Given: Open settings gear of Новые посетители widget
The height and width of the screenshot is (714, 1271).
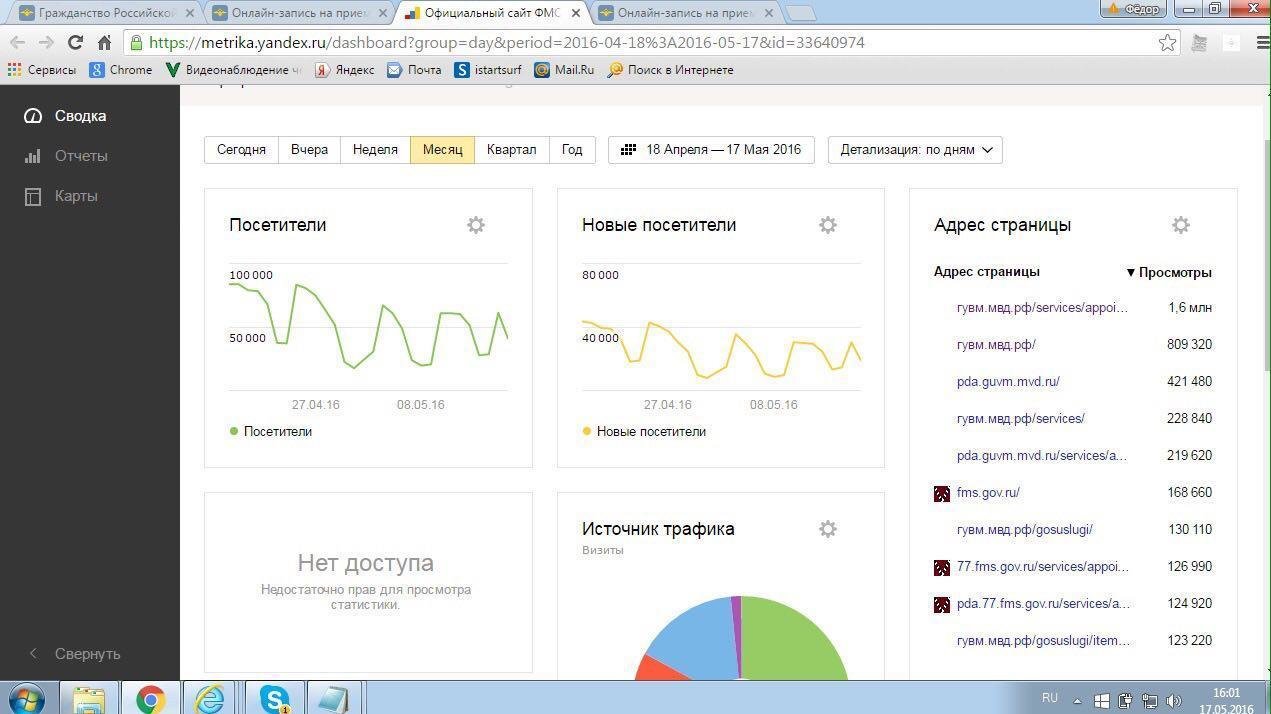Looking at the screenshot, I should (x=828, y=225).
